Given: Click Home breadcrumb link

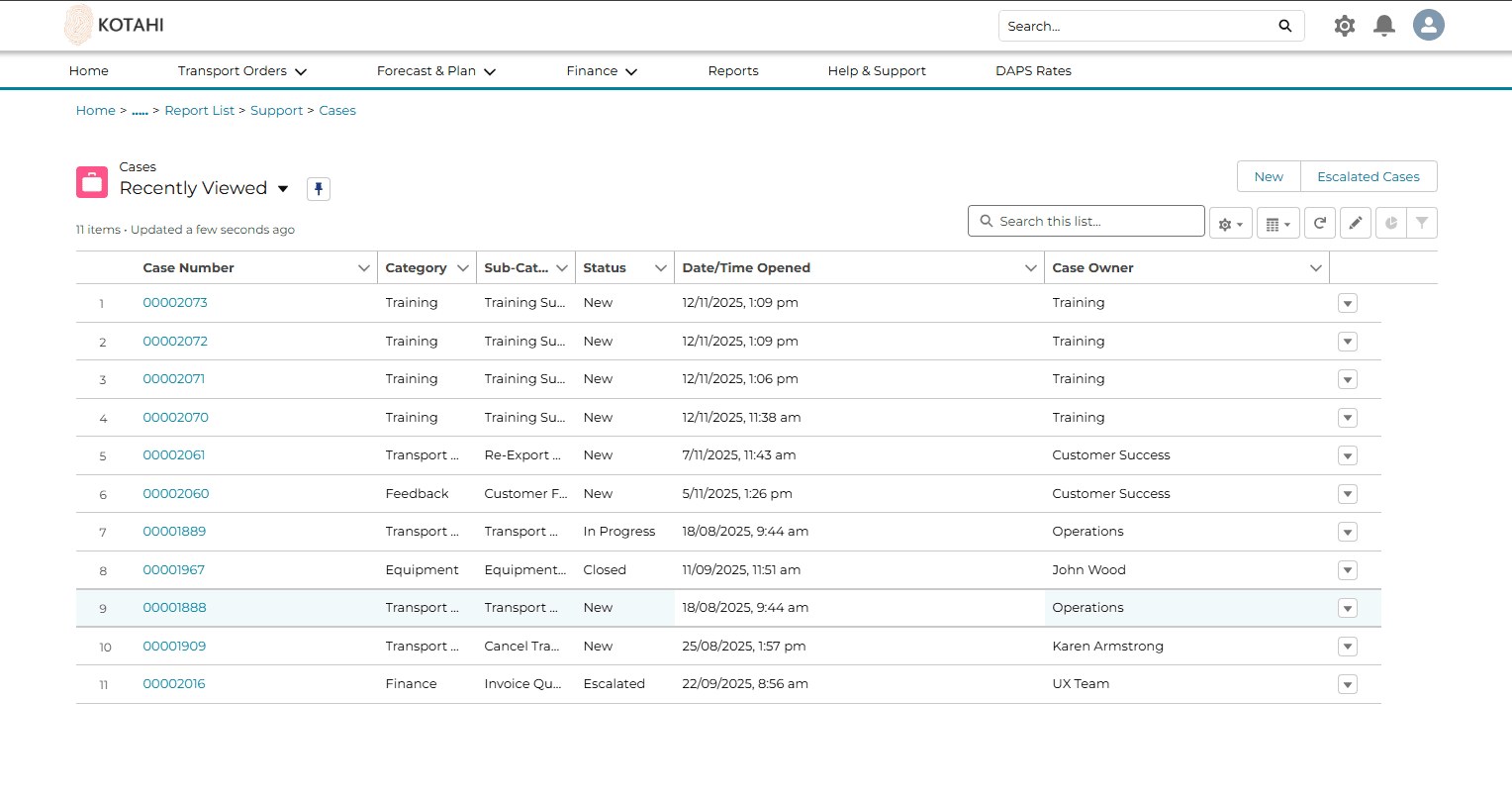Looking at the screenshot, I should pos(96,111).
